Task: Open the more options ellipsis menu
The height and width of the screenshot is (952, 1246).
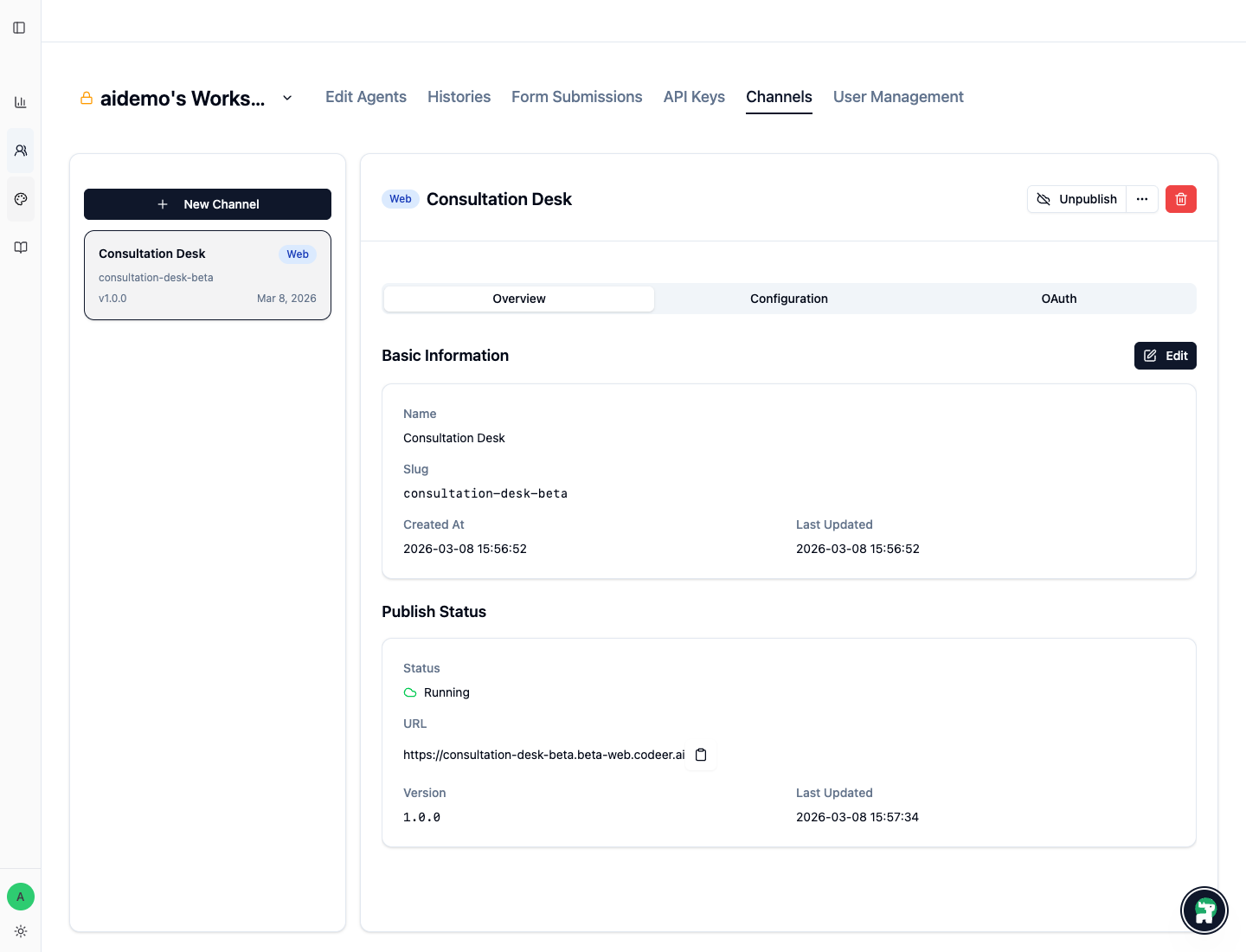Action: click(1142, 199)
